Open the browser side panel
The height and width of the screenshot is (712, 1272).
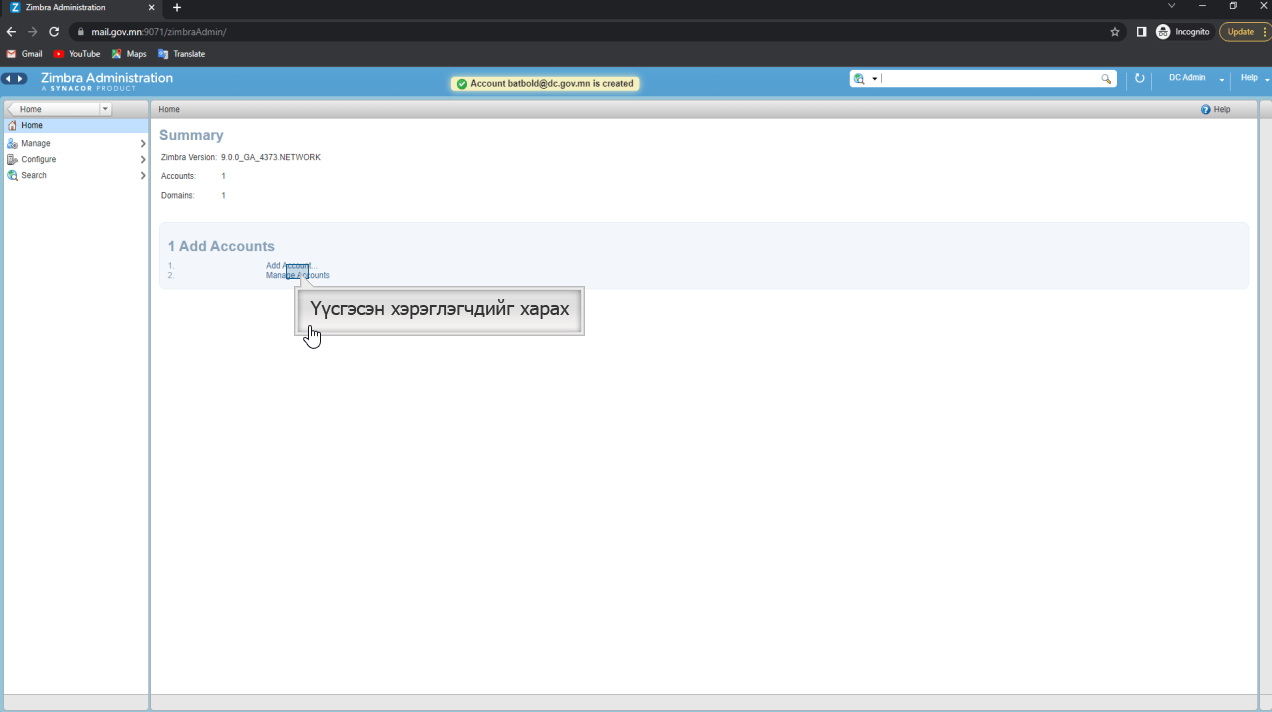(x=1141, y=32)
